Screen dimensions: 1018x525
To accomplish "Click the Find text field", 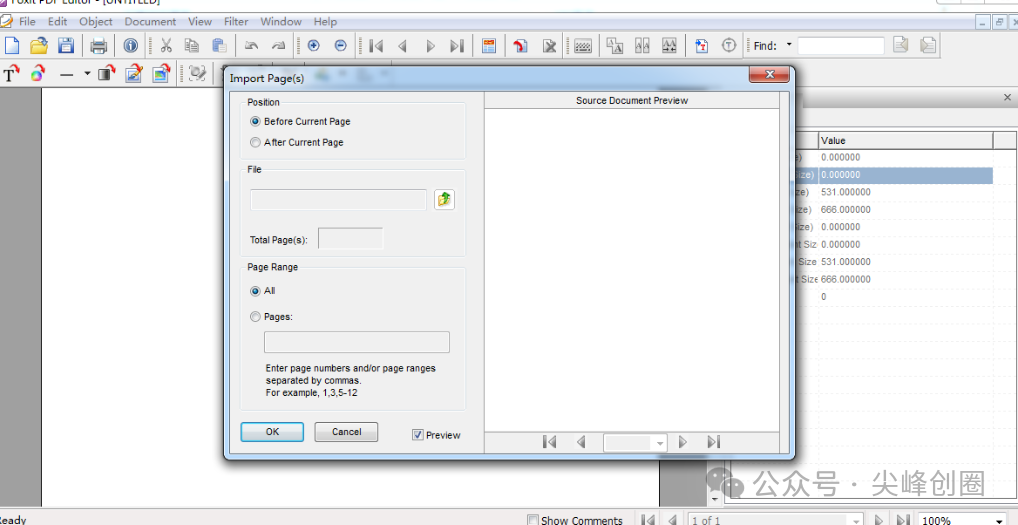I will (841, 45).
